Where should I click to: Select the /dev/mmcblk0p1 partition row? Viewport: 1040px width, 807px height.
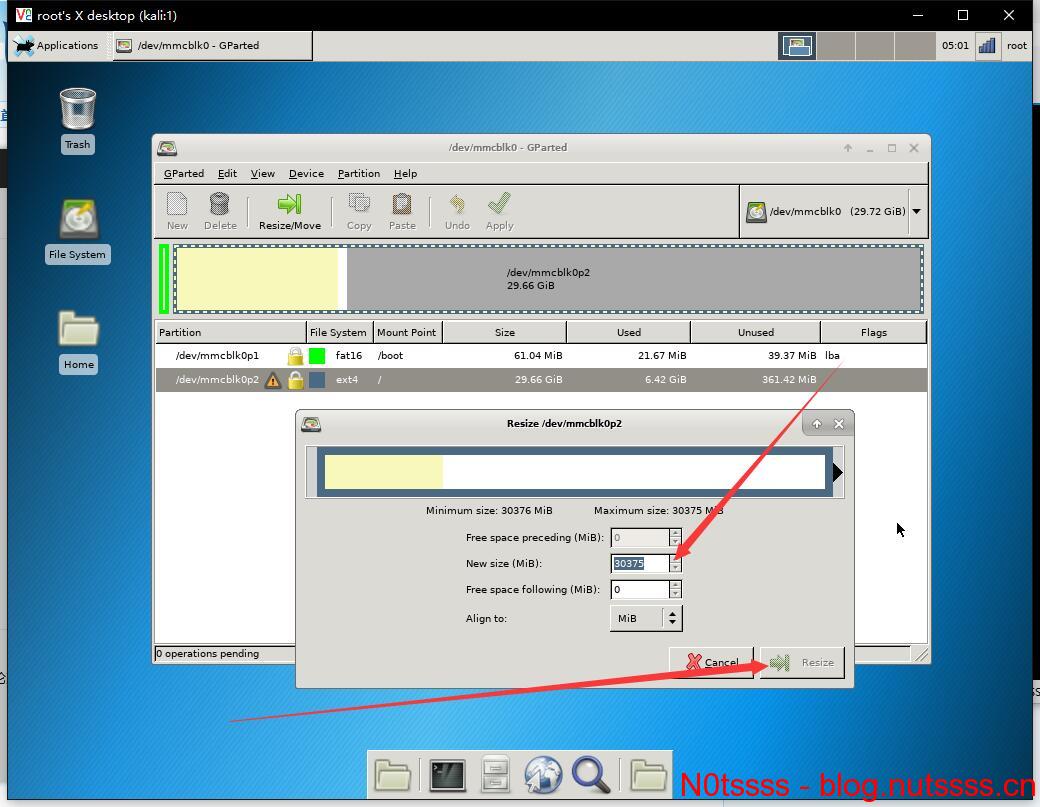tap(541, 356)
